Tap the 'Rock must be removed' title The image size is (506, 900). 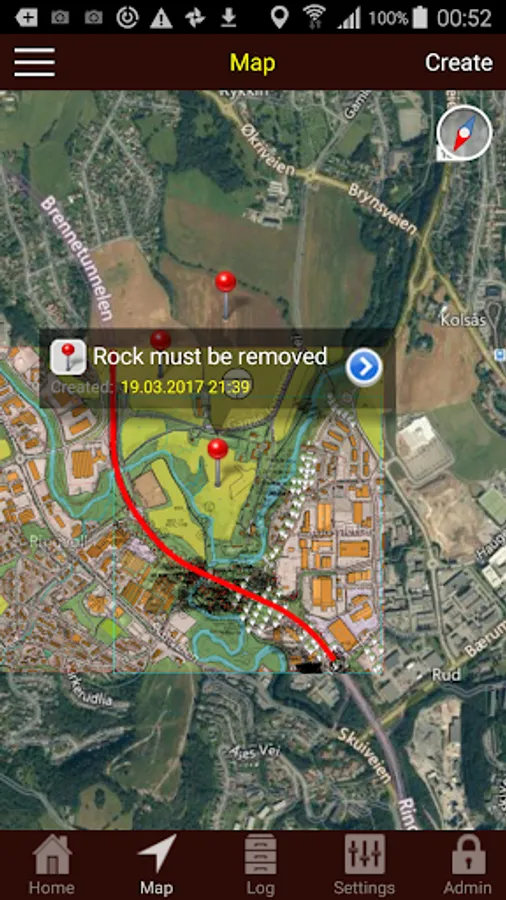[x=210, y=356]
